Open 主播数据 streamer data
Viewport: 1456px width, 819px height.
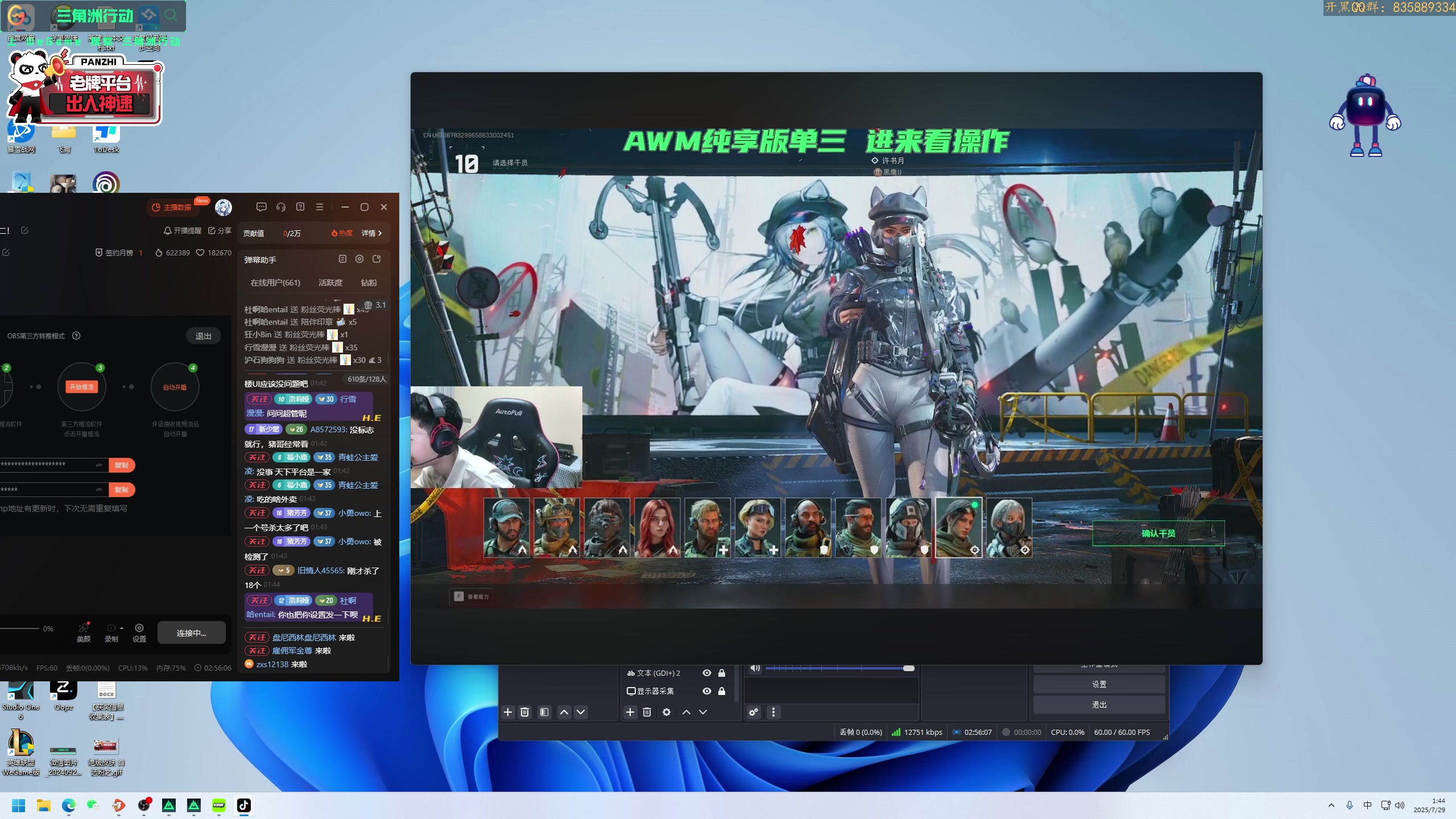point(172,207)
